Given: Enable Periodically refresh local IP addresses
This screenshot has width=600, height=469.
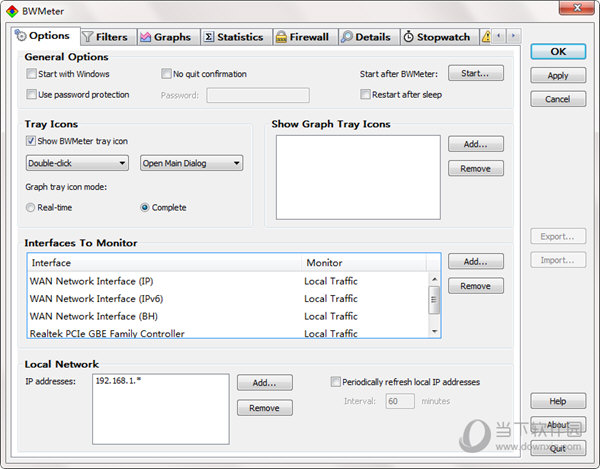Looking at the screenshot, I should click(335, 382).
